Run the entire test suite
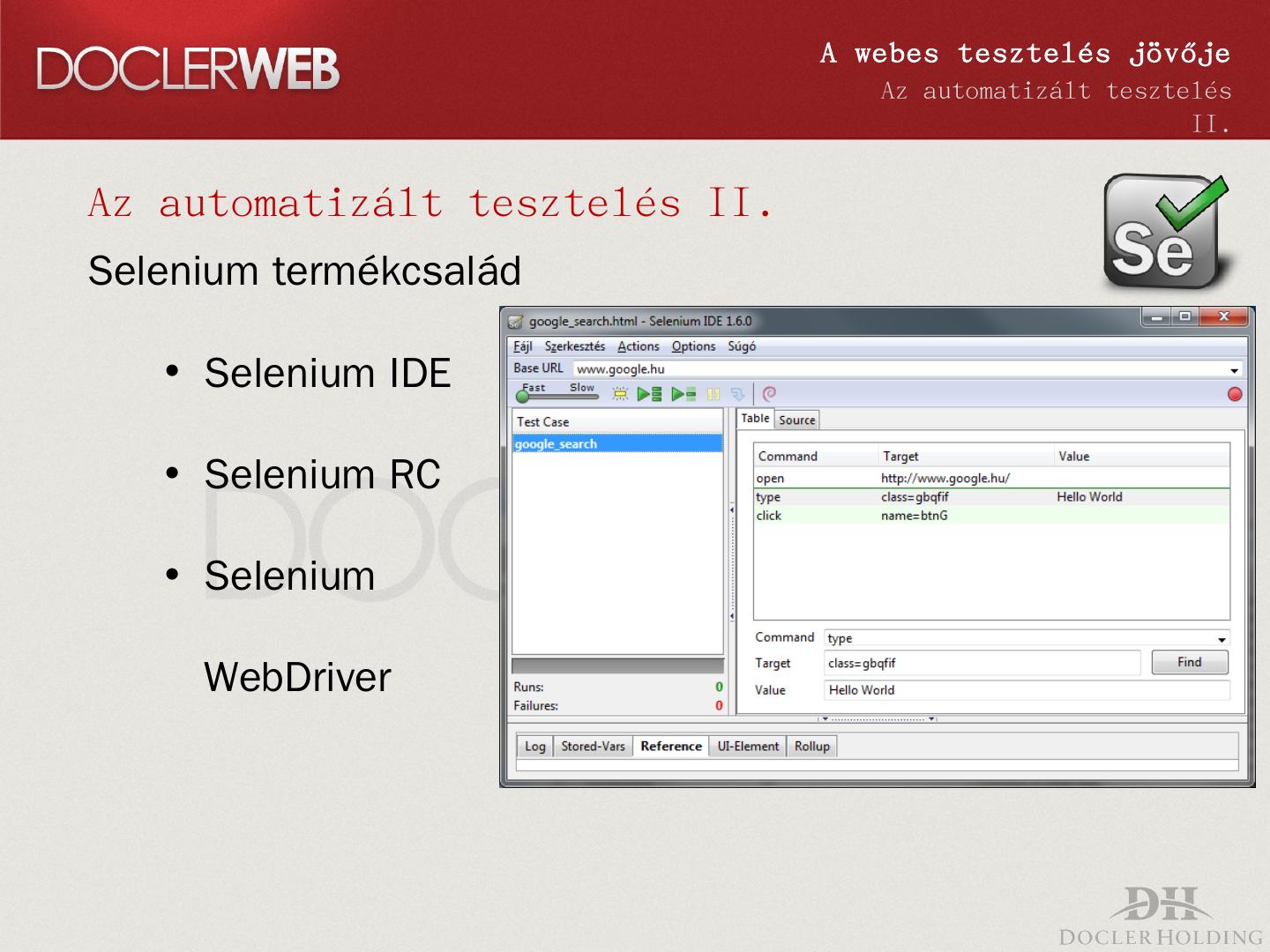The height and width of the screenshot is (952, 1270). pyautogui.click(x=650, y=394)
